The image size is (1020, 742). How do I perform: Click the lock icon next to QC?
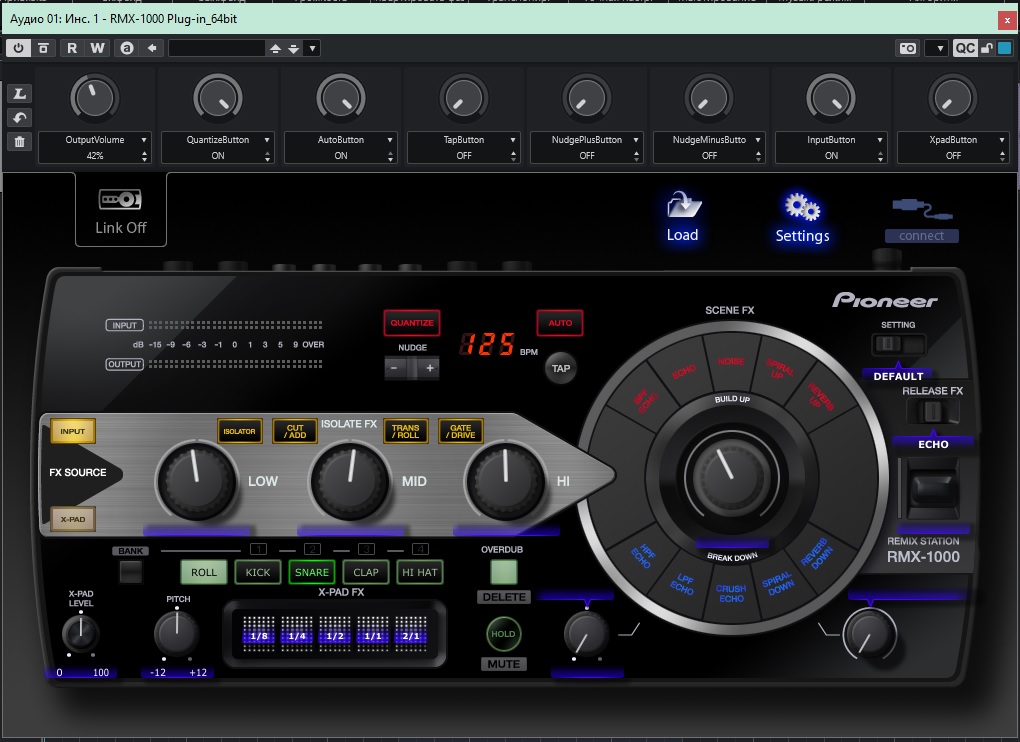[x=987, y=48]
